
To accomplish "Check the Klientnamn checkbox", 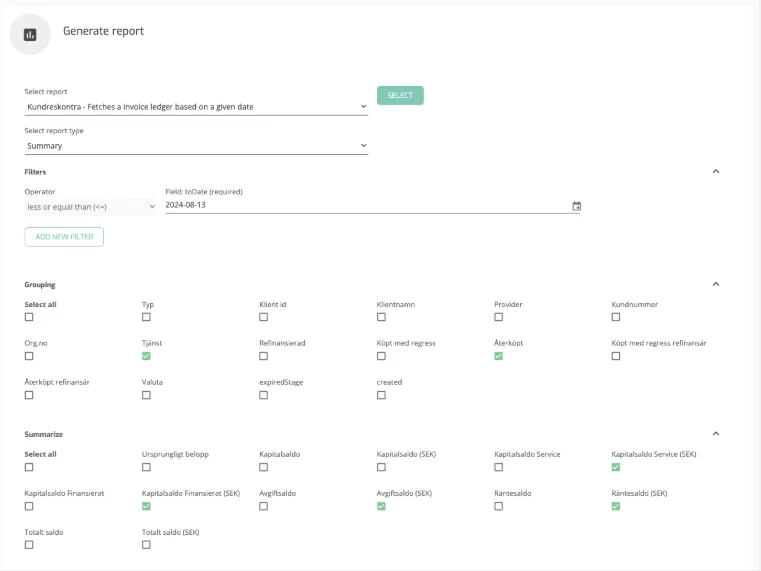I will (381, 317).
